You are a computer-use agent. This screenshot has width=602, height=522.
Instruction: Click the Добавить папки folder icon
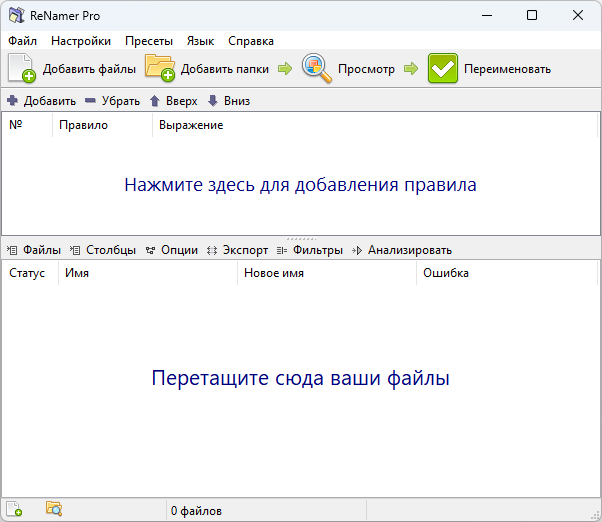coord(160,68)
